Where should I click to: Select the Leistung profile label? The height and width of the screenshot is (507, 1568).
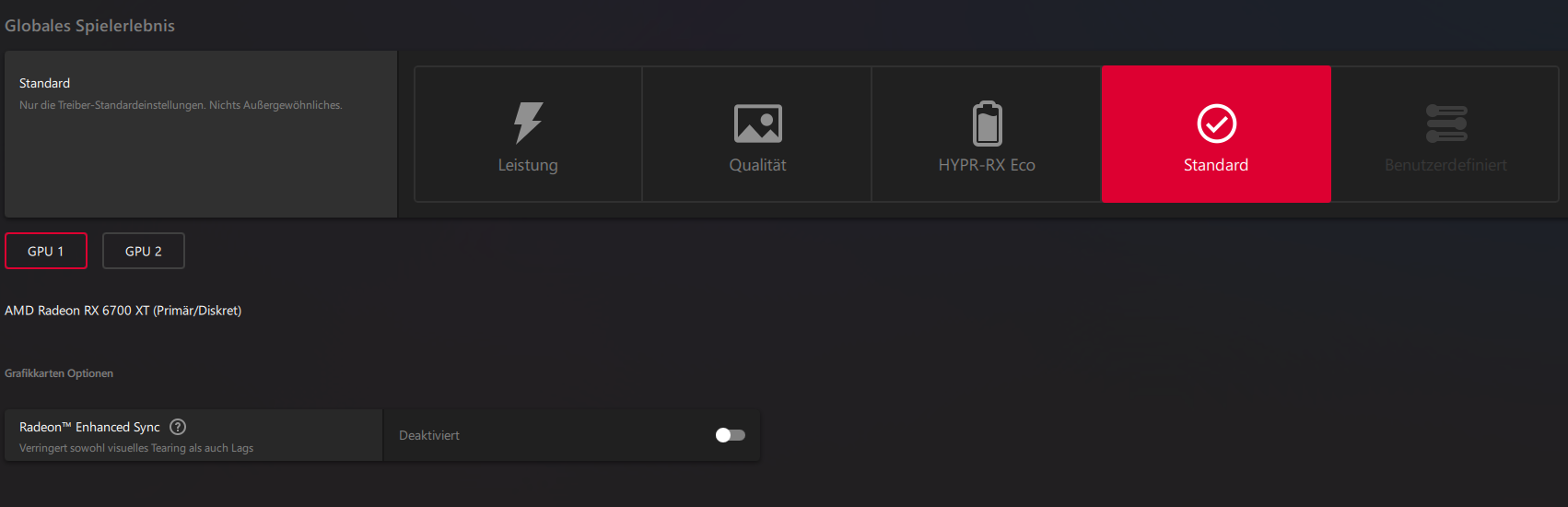coord(528,165)
